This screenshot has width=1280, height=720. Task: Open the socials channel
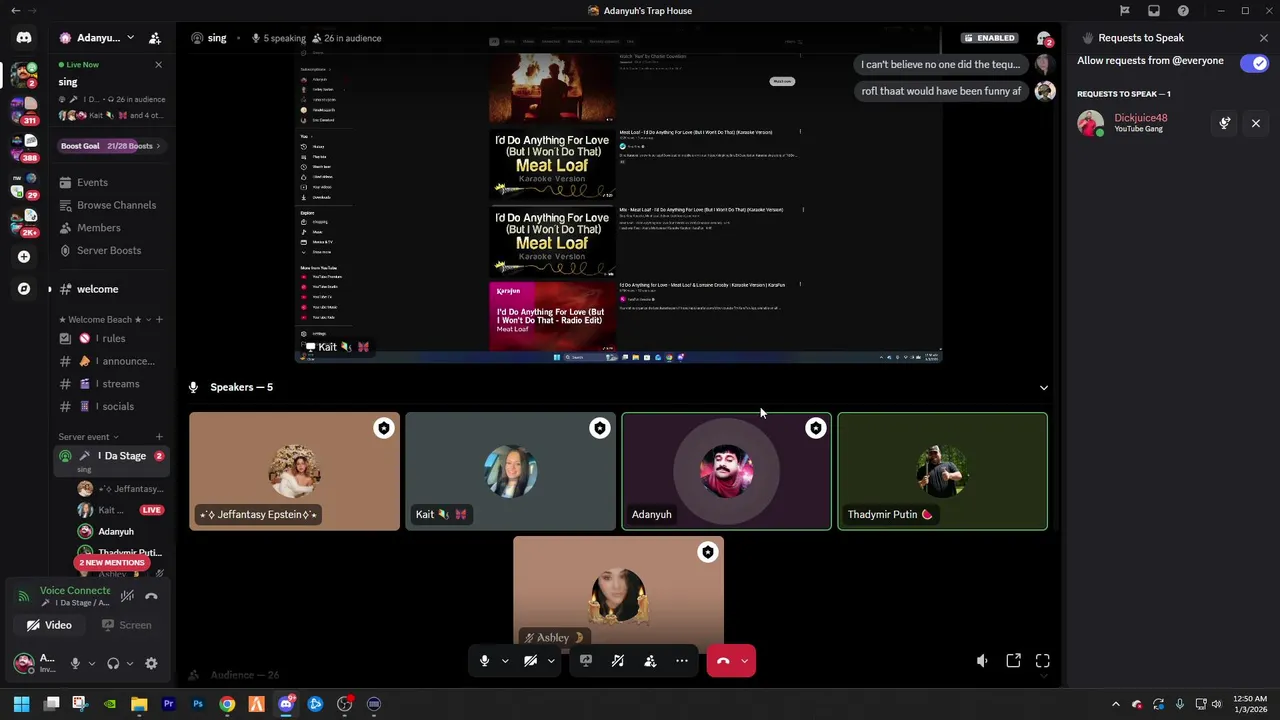[112, 407]
